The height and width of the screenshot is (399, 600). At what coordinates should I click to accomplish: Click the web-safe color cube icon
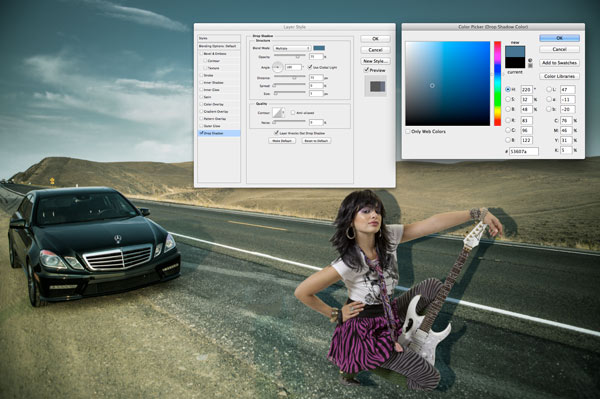(x=530, y=65)
